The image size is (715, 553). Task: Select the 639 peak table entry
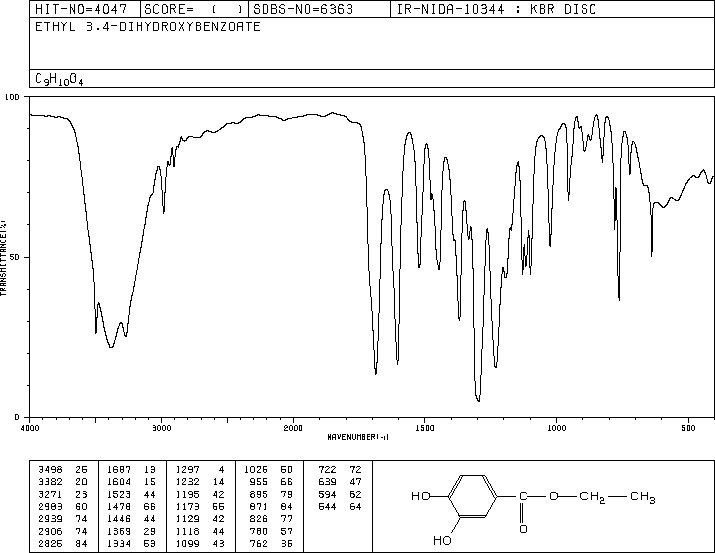327,482
